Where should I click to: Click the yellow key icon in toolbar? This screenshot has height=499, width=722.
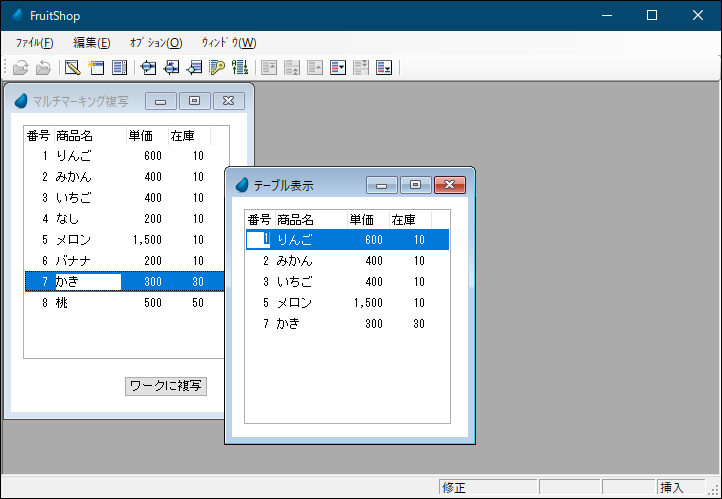[x=217, y=68]
